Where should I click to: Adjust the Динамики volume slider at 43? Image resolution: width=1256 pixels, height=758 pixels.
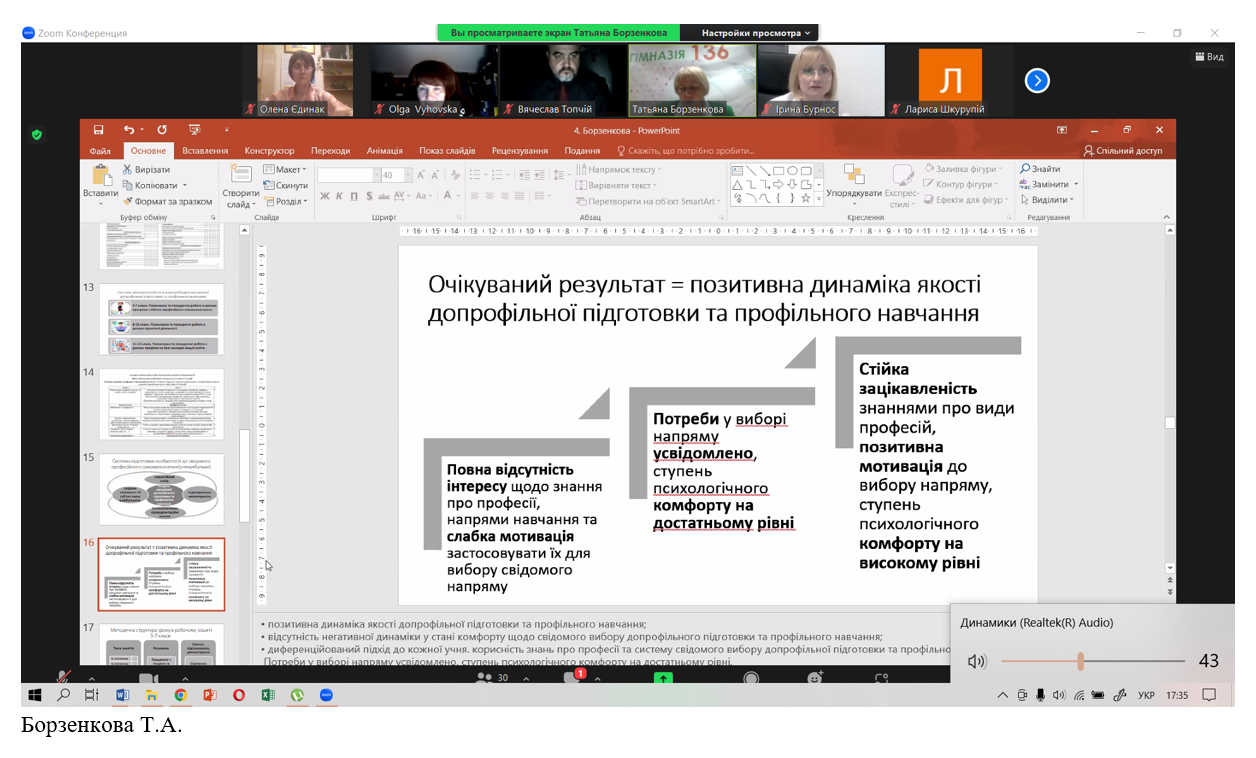(1081, 661)
